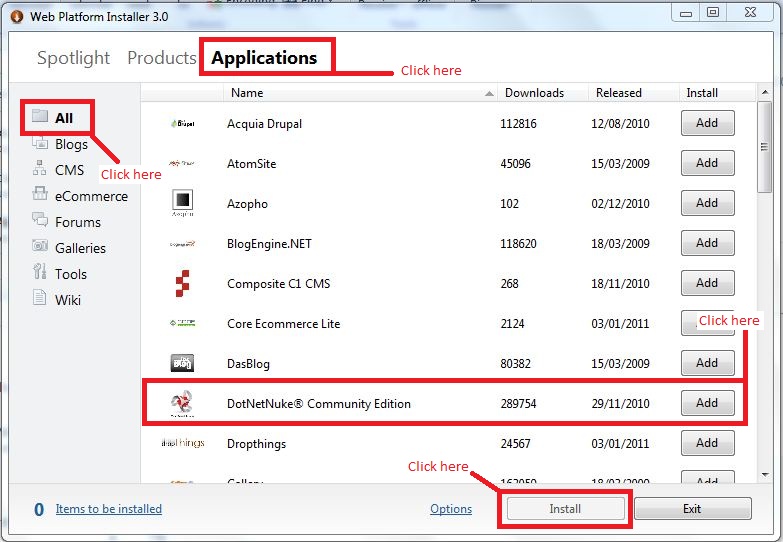783x542 pixels.
Task: Select the Blogs category
Action: [x=71, y=144]
